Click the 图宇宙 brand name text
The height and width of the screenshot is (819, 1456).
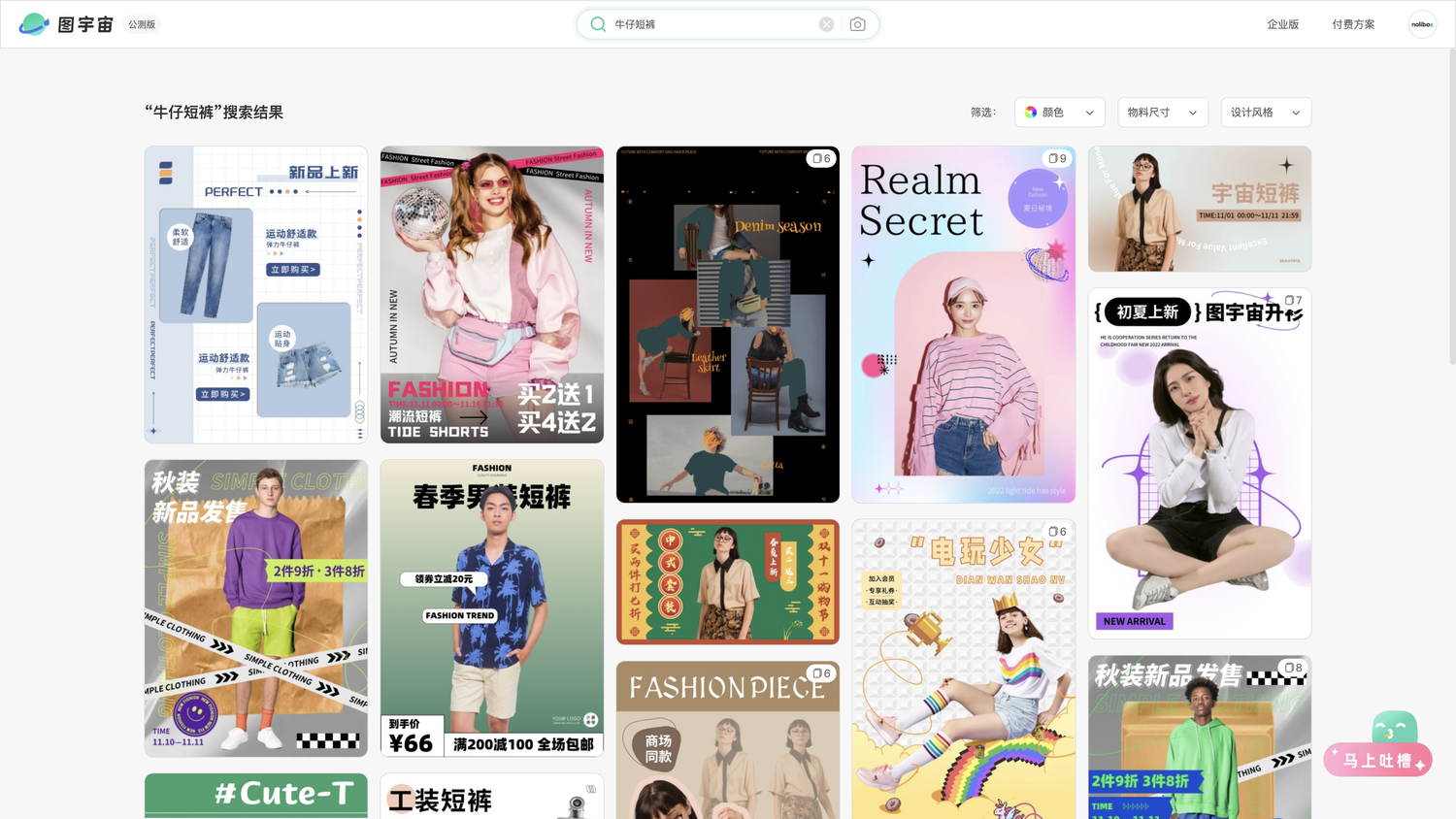pyautogui.click(x=85, y=24)
